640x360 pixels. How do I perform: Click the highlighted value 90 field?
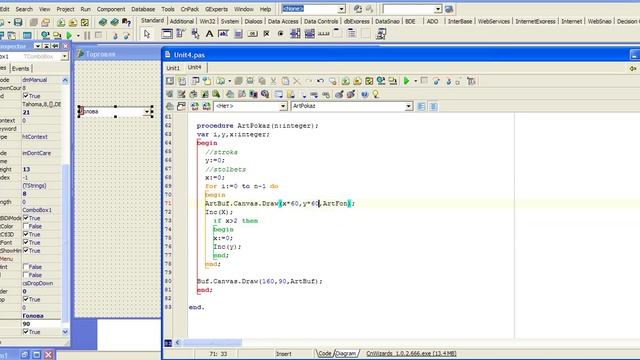point(41,324)
